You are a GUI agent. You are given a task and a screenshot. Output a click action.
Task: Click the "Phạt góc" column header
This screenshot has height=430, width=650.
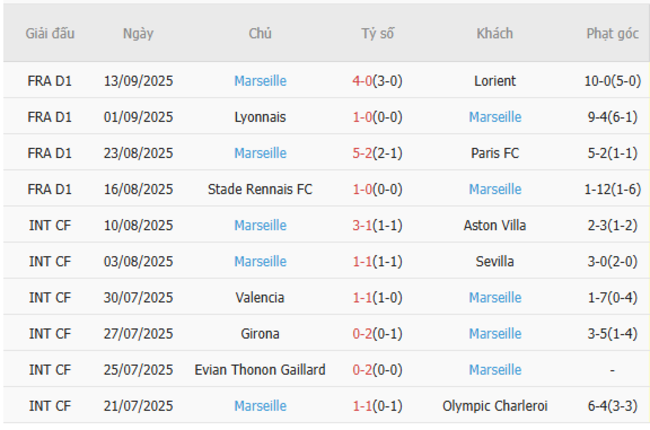[612, 33]
